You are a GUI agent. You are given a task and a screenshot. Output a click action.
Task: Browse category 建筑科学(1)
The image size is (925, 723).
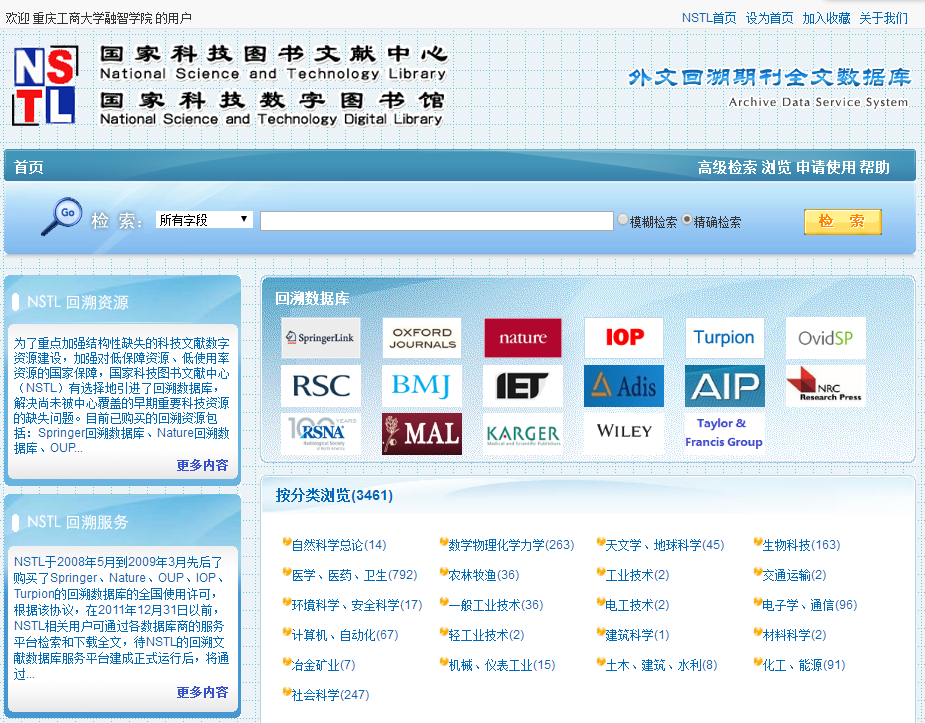(x=637, y=635)
